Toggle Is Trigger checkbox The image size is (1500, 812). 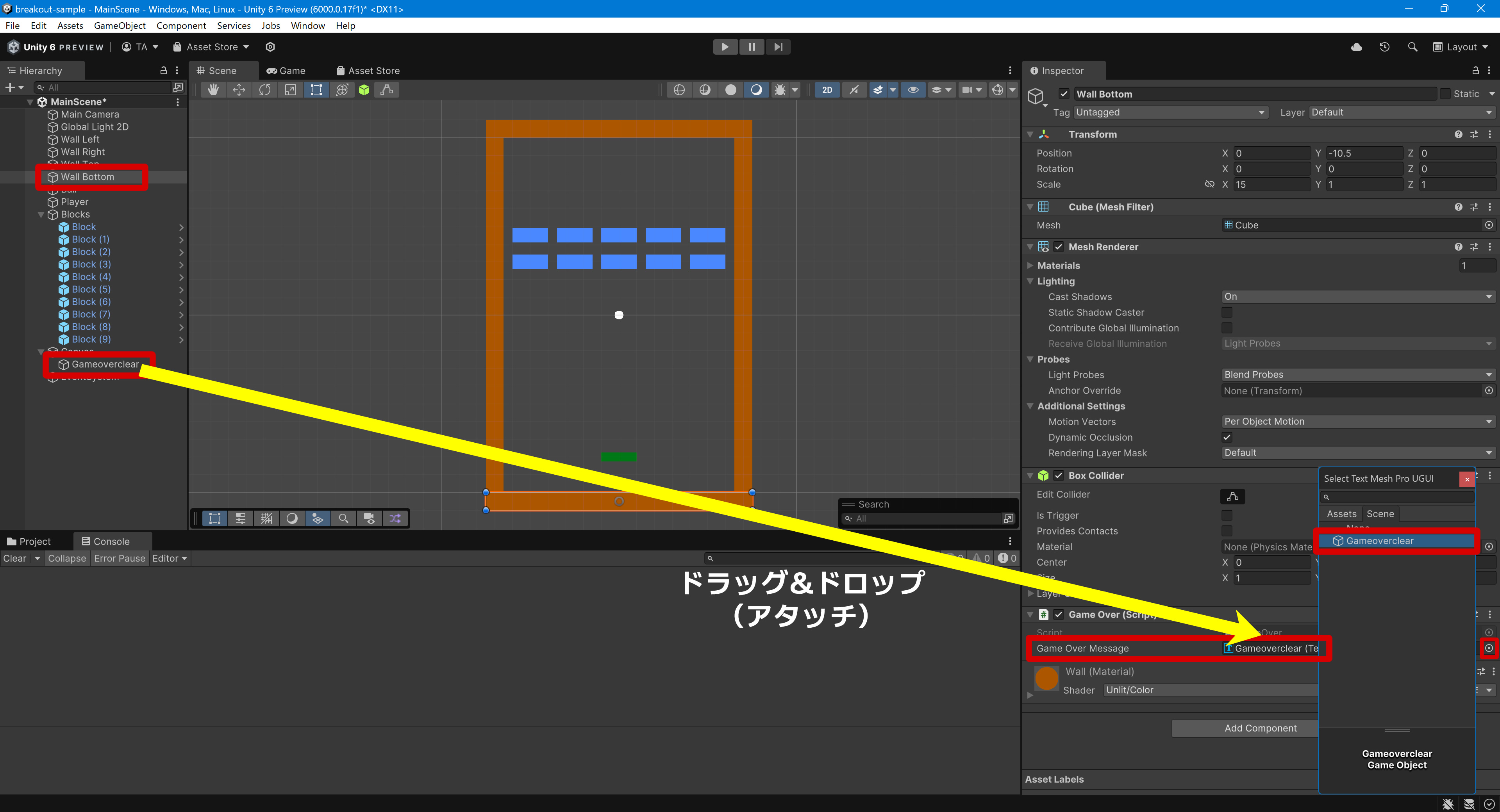point(1227,515)
